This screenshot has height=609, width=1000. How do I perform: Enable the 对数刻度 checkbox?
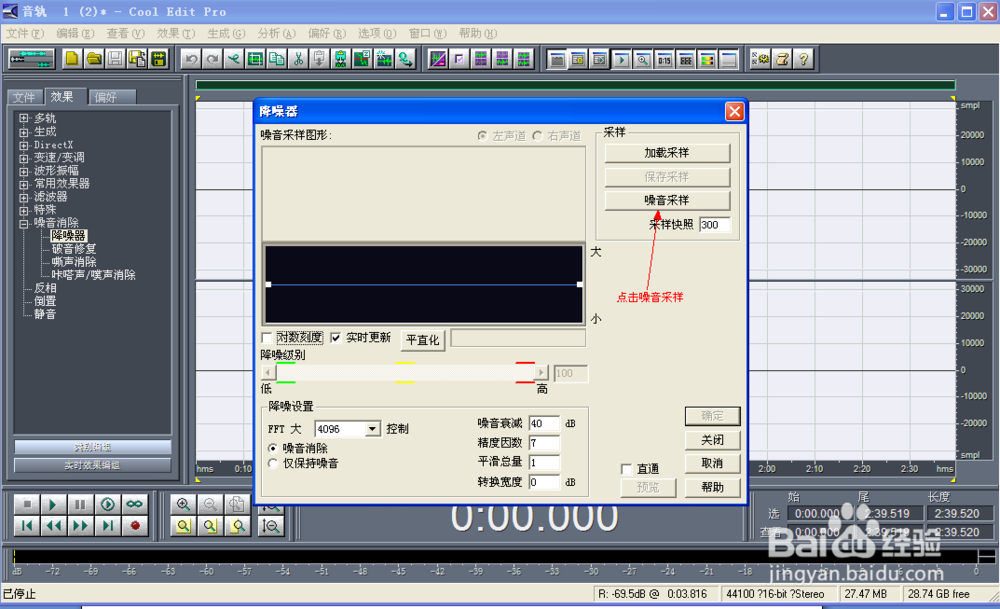pos(266,338)
